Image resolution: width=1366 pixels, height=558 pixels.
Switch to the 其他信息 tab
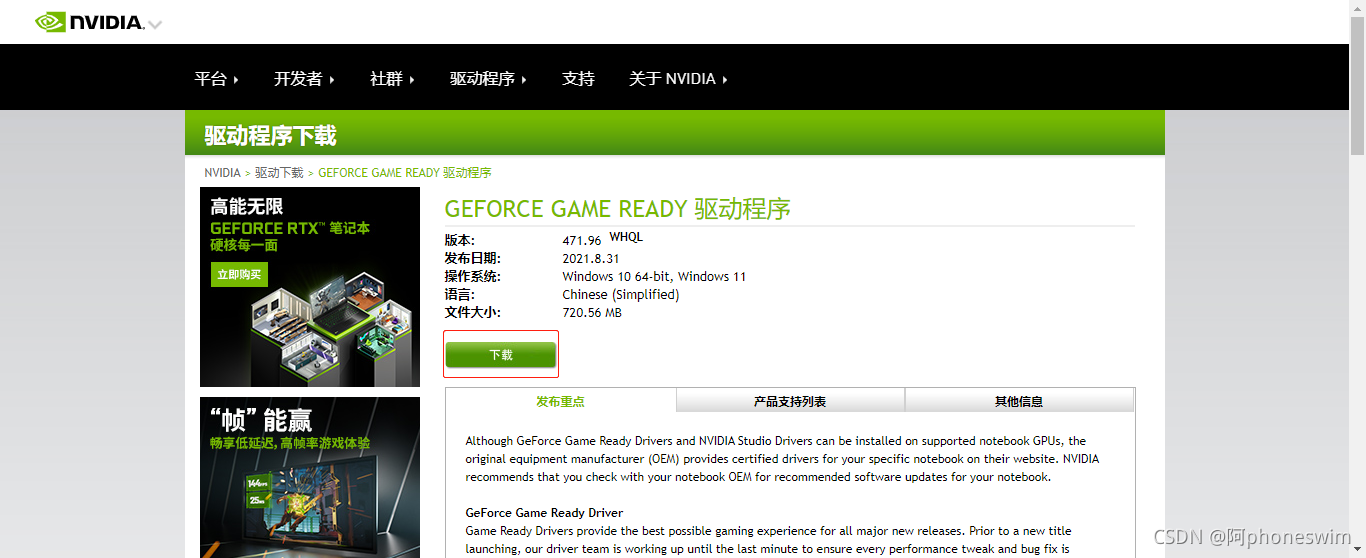(1019, 401)
